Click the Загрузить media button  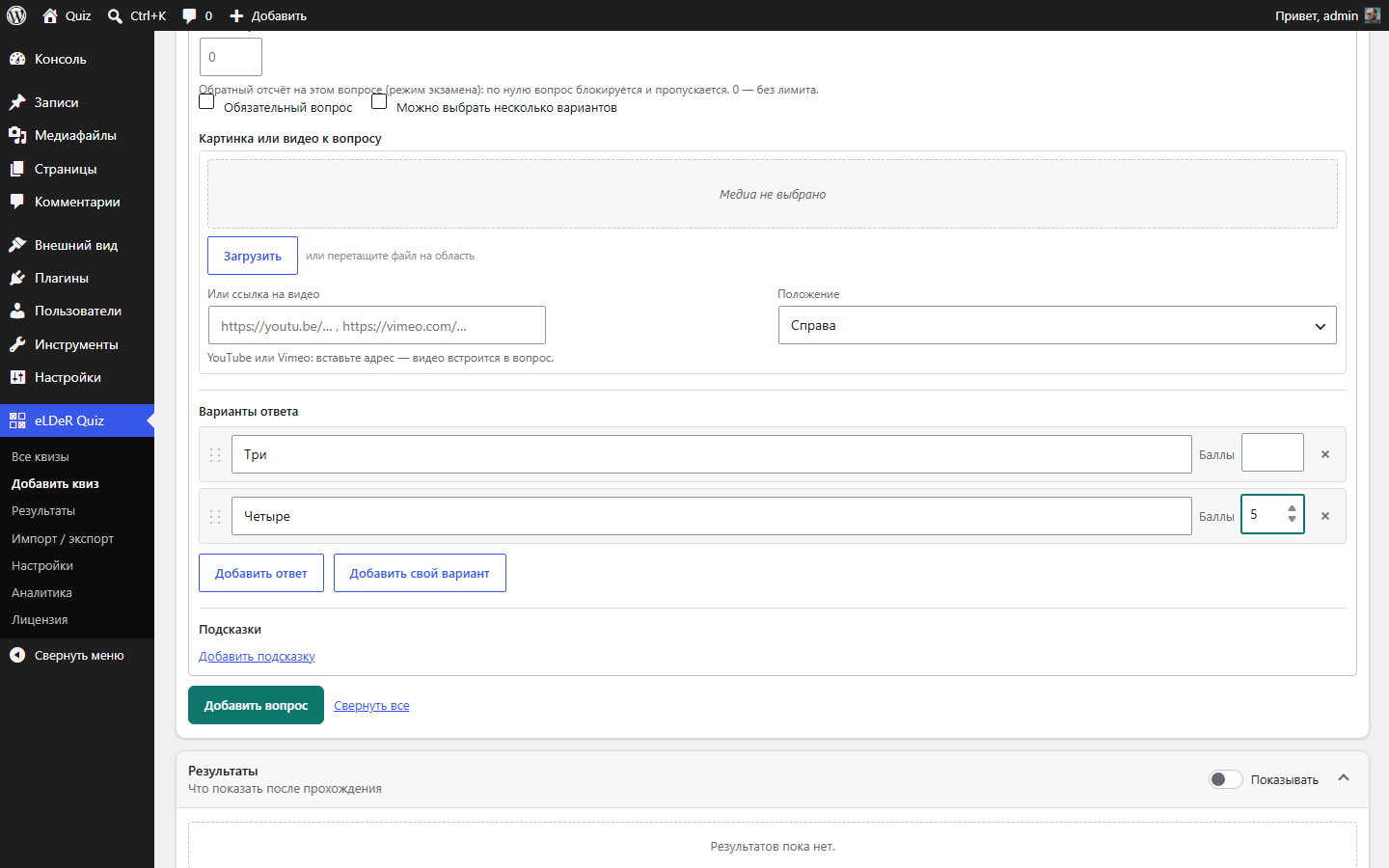point(253,256)
